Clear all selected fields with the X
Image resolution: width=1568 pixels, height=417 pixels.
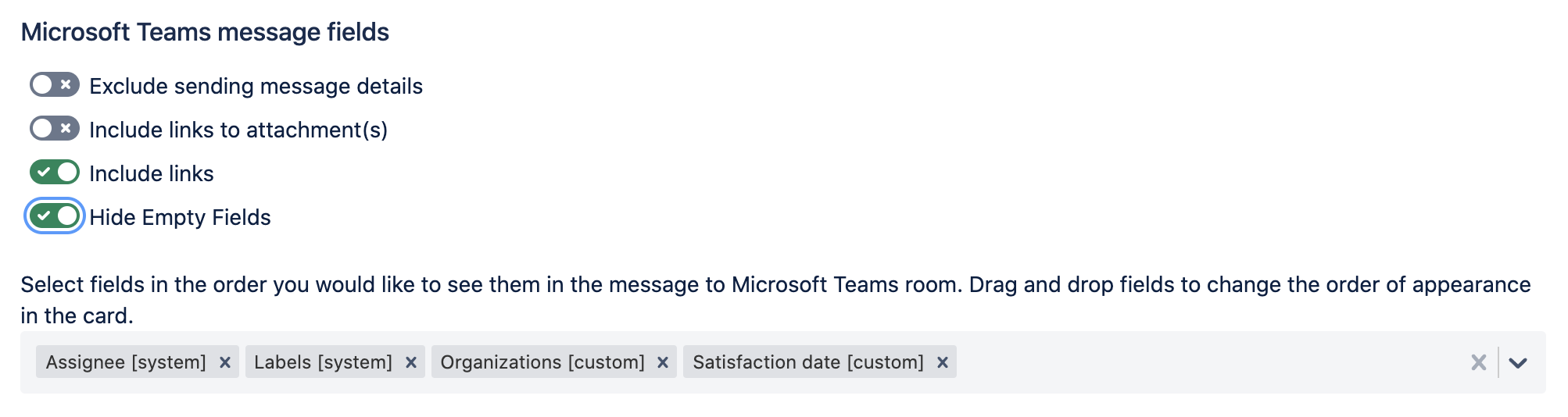click(1478, 362)
